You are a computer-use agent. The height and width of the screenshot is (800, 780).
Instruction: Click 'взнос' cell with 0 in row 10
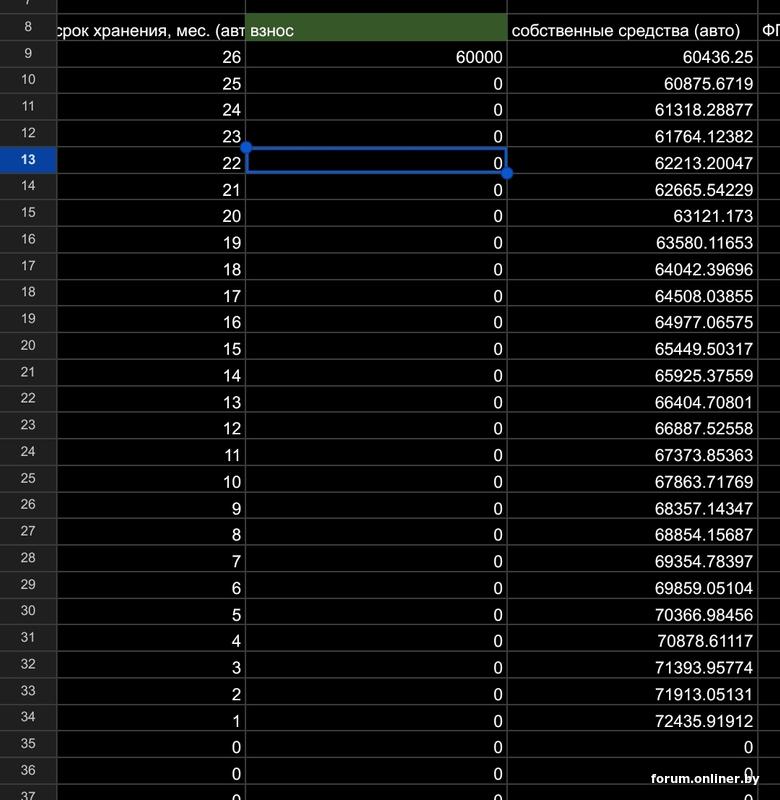376,81
